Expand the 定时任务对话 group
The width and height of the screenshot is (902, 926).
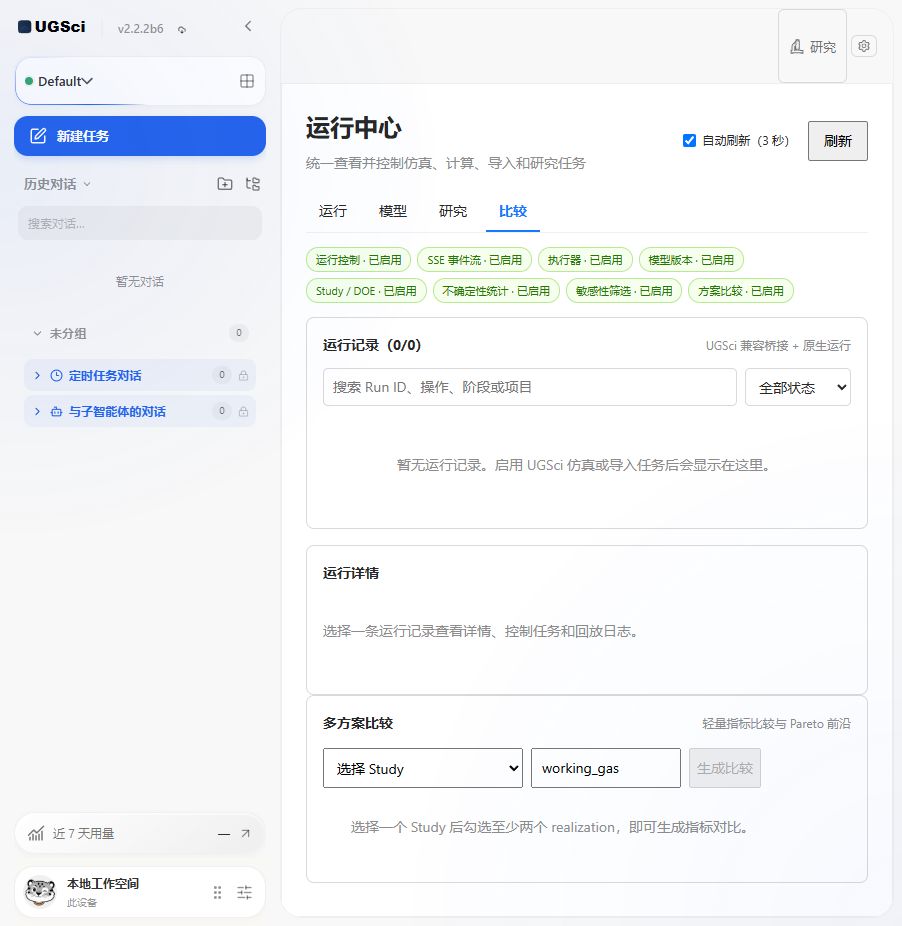coord(37,376)
